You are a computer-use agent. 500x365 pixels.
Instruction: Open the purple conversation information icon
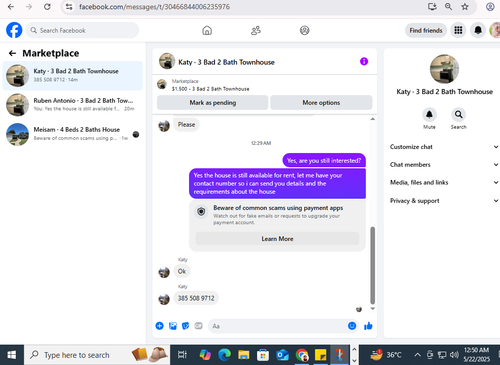(x=364, y=61)
